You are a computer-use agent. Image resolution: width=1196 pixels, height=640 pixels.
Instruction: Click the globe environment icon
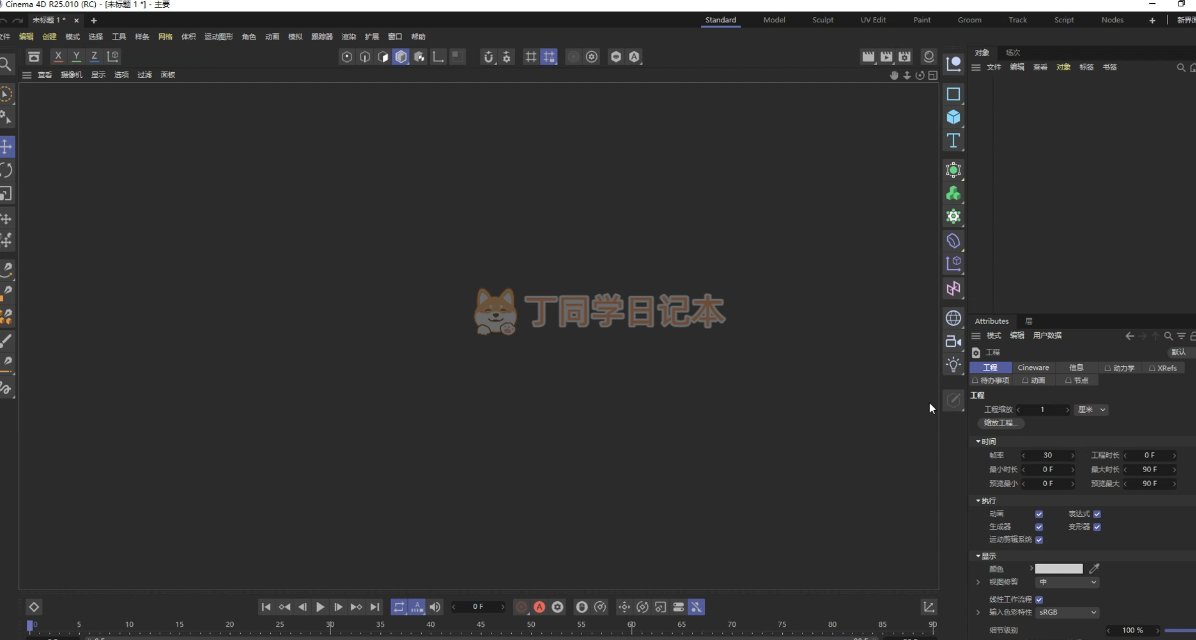point(953,318)
